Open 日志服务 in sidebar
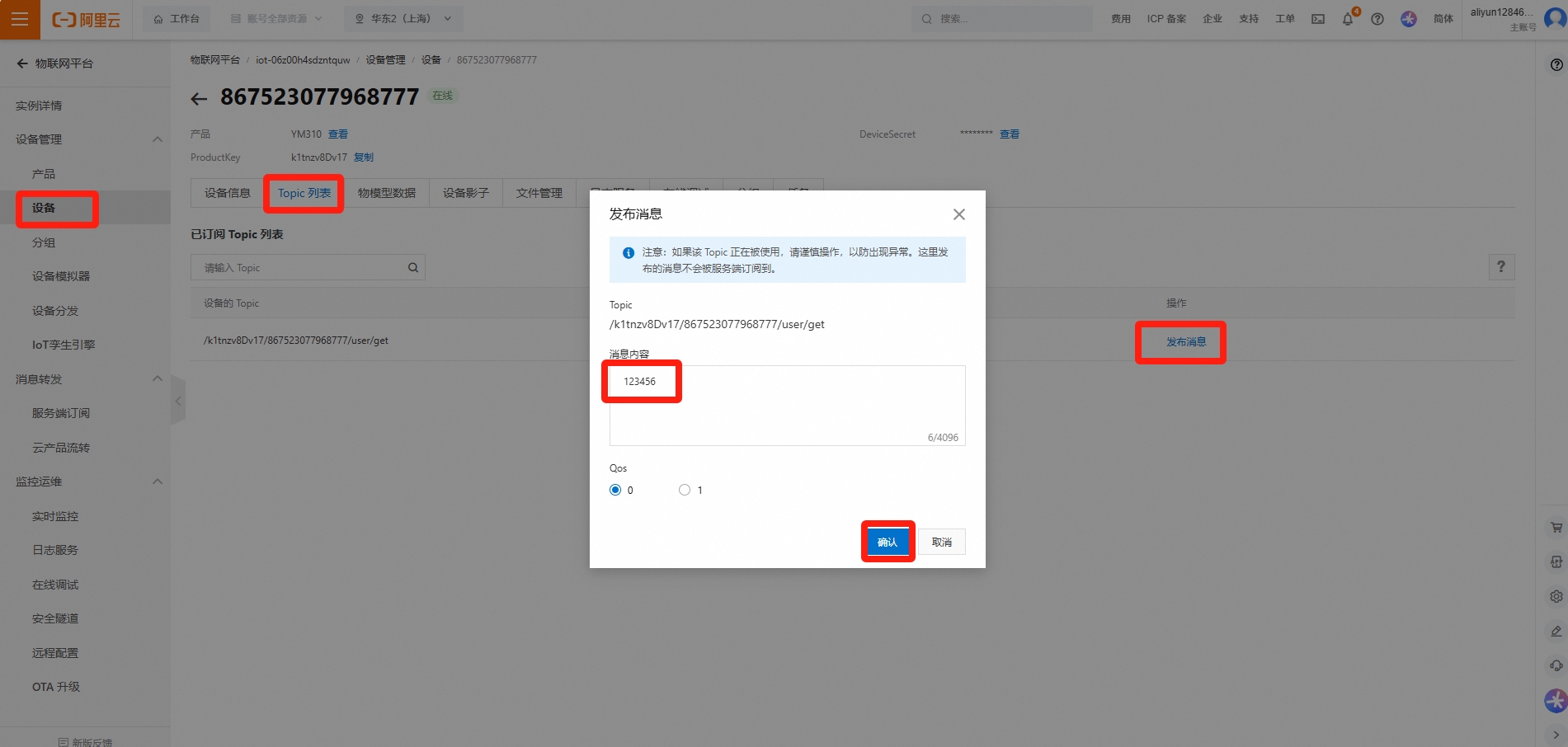Viewport: 1568px width, 747px height. 55,550
